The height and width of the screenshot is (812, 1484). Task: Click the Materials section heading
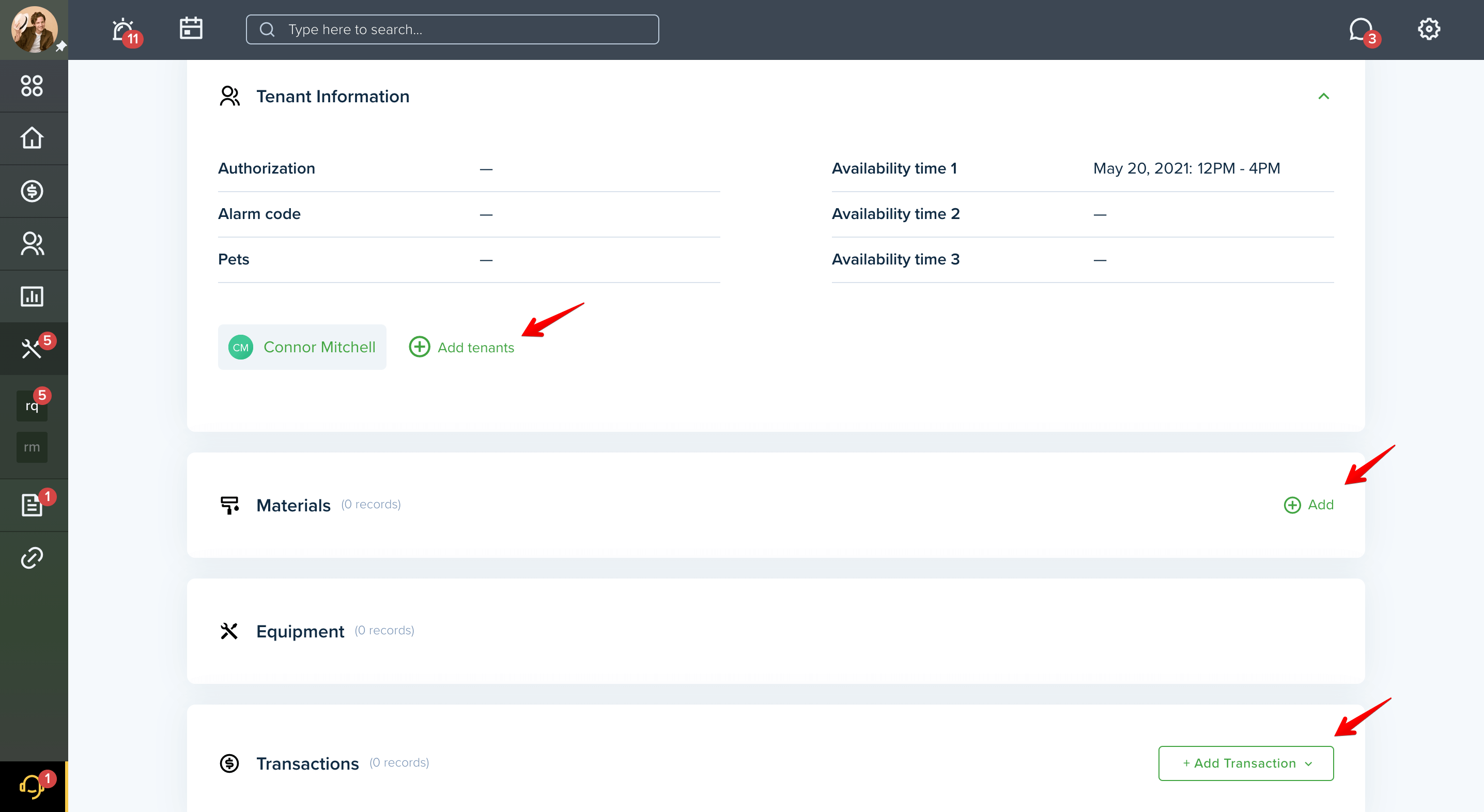(293, 505)
